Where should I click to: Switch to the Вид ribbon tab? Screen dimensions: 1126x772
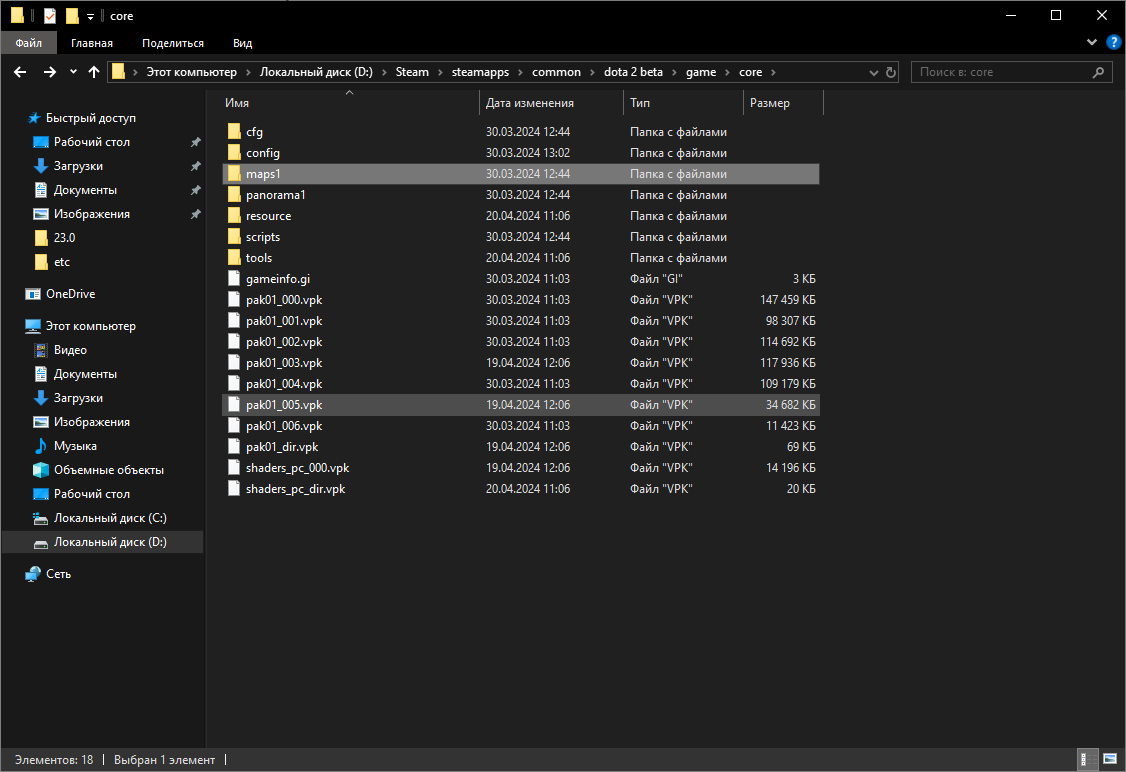click(x=243, y=43)
